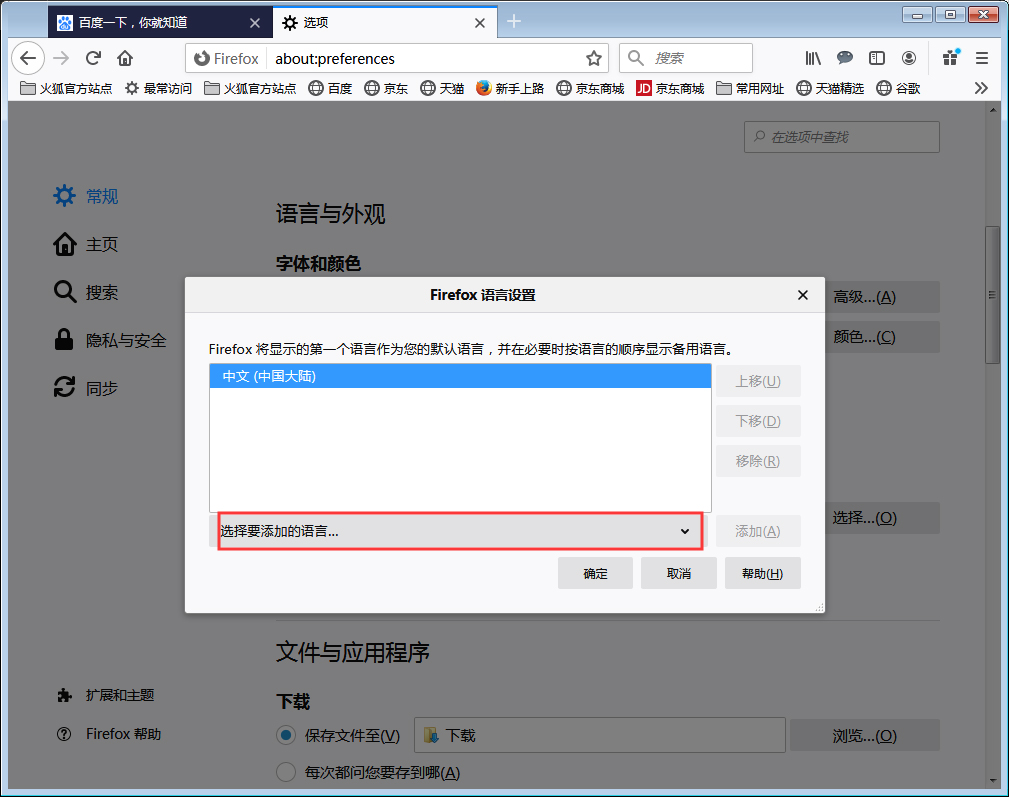Open 隐私与安全 settings in the sidebar
The image size is (1009, 797).
110,339
